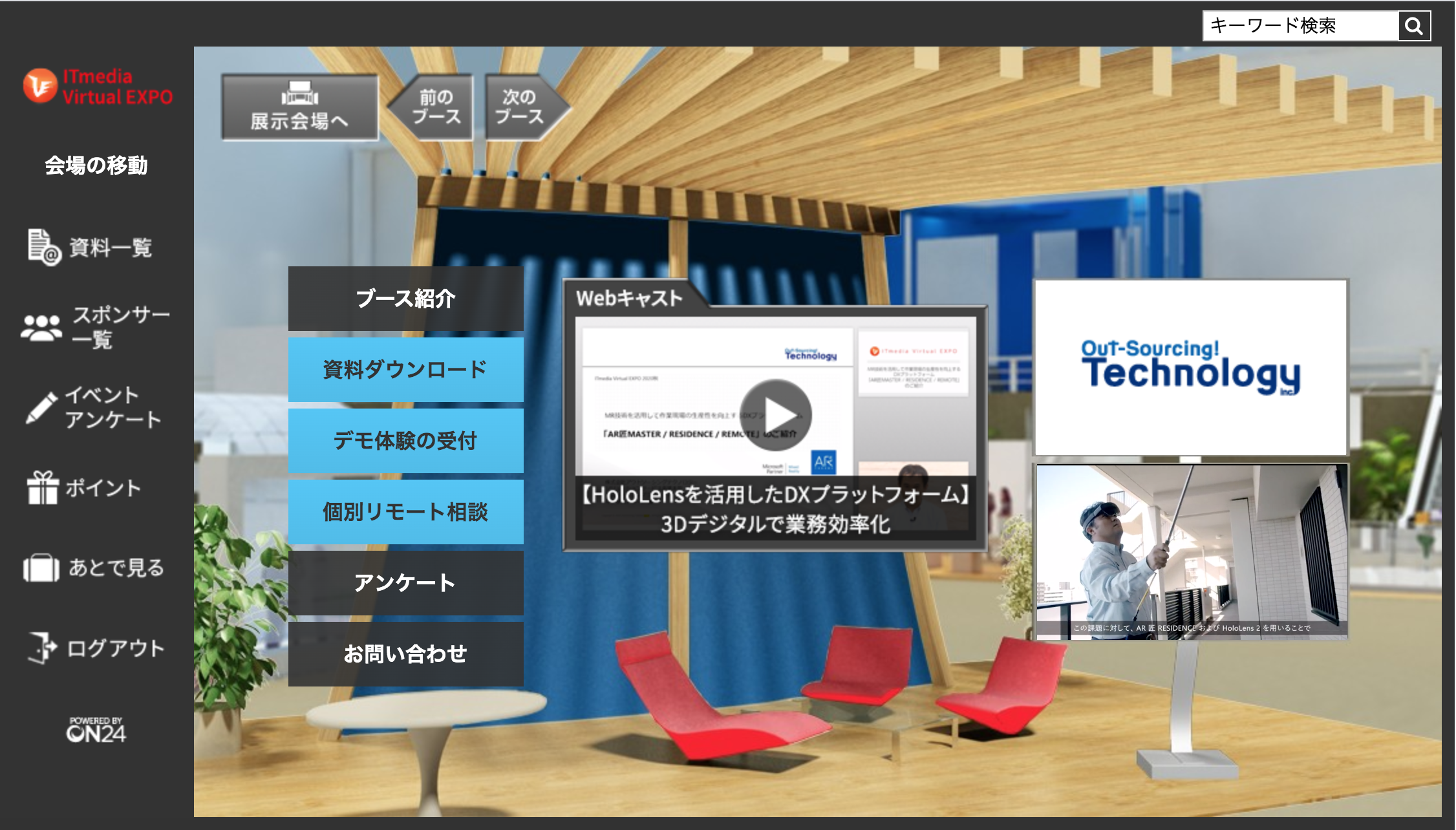1456x830 pixels.
Task: Click the イベントアンケート pencil icon
Action: [41, 408]
